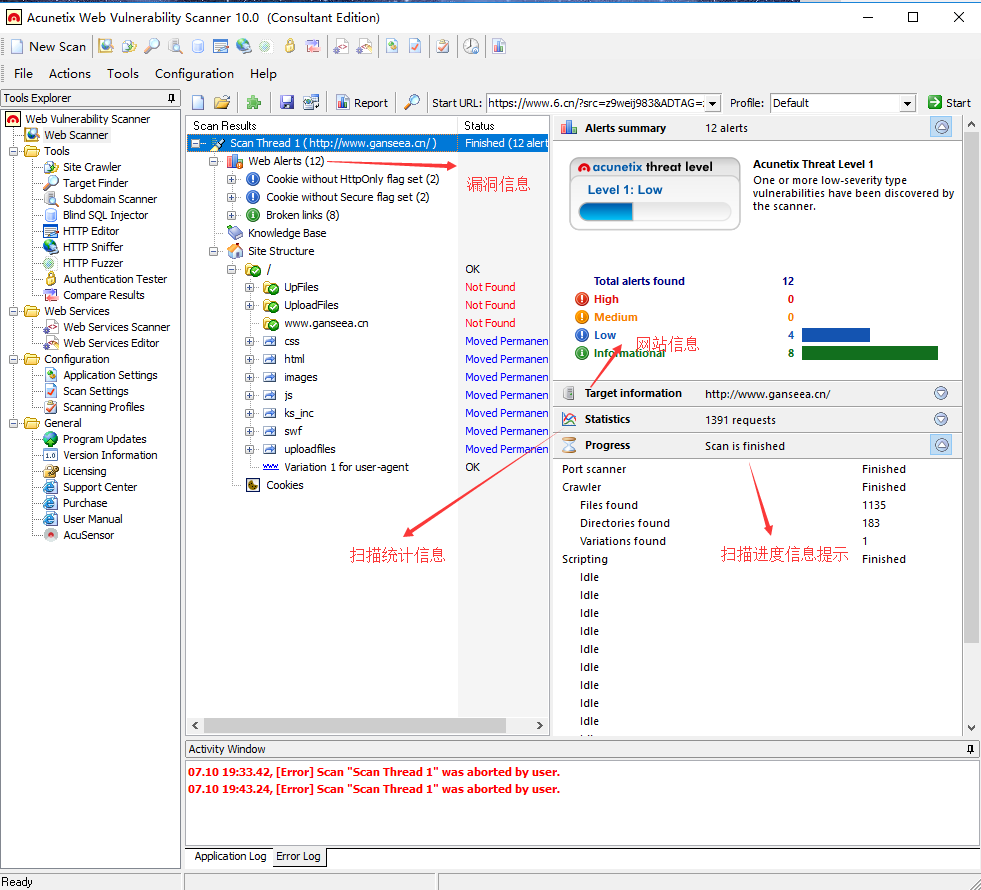
Task: Expand the Broken links (8) node
Action: (231, 215)
